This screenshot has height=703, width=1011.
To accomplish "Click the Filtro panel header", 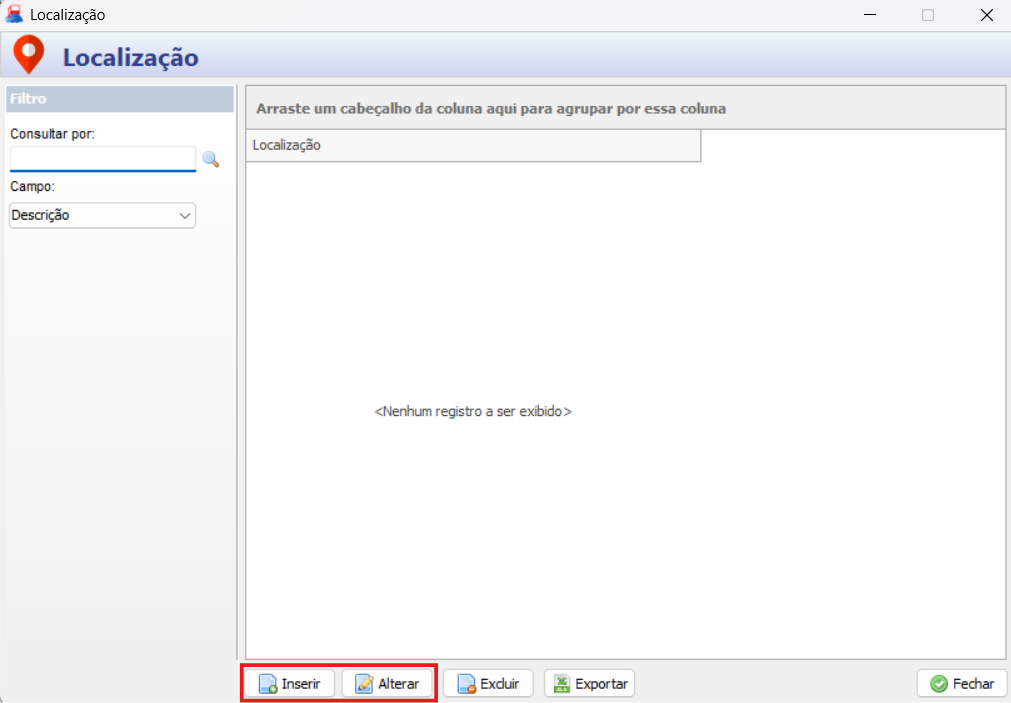I will [119, 99].
